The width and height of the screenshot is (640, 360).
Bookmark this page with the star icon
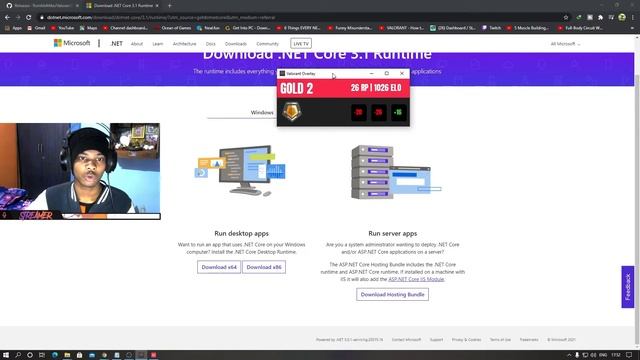566,18
